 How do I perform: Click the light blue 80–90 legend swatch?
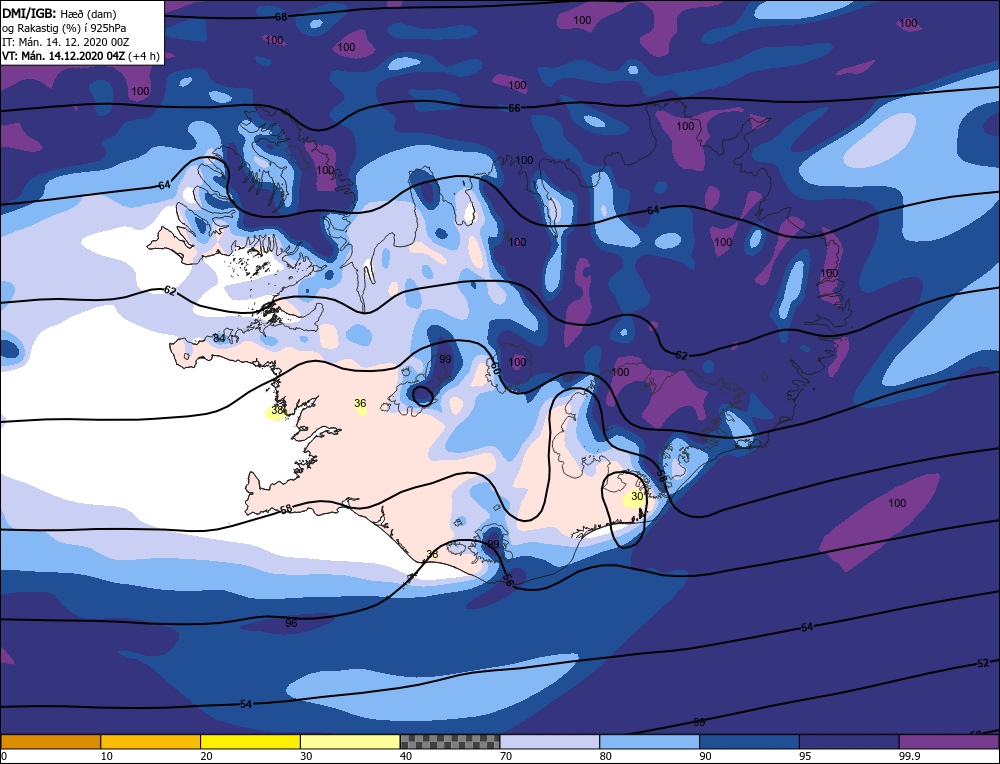(649, 742)
